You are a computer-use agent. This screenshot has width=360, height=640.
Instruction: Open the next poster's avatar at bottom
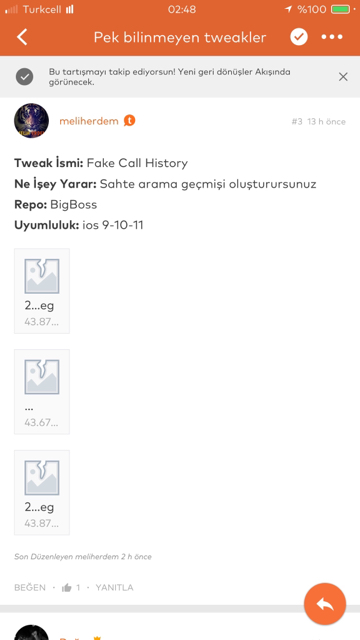[31, 633]
